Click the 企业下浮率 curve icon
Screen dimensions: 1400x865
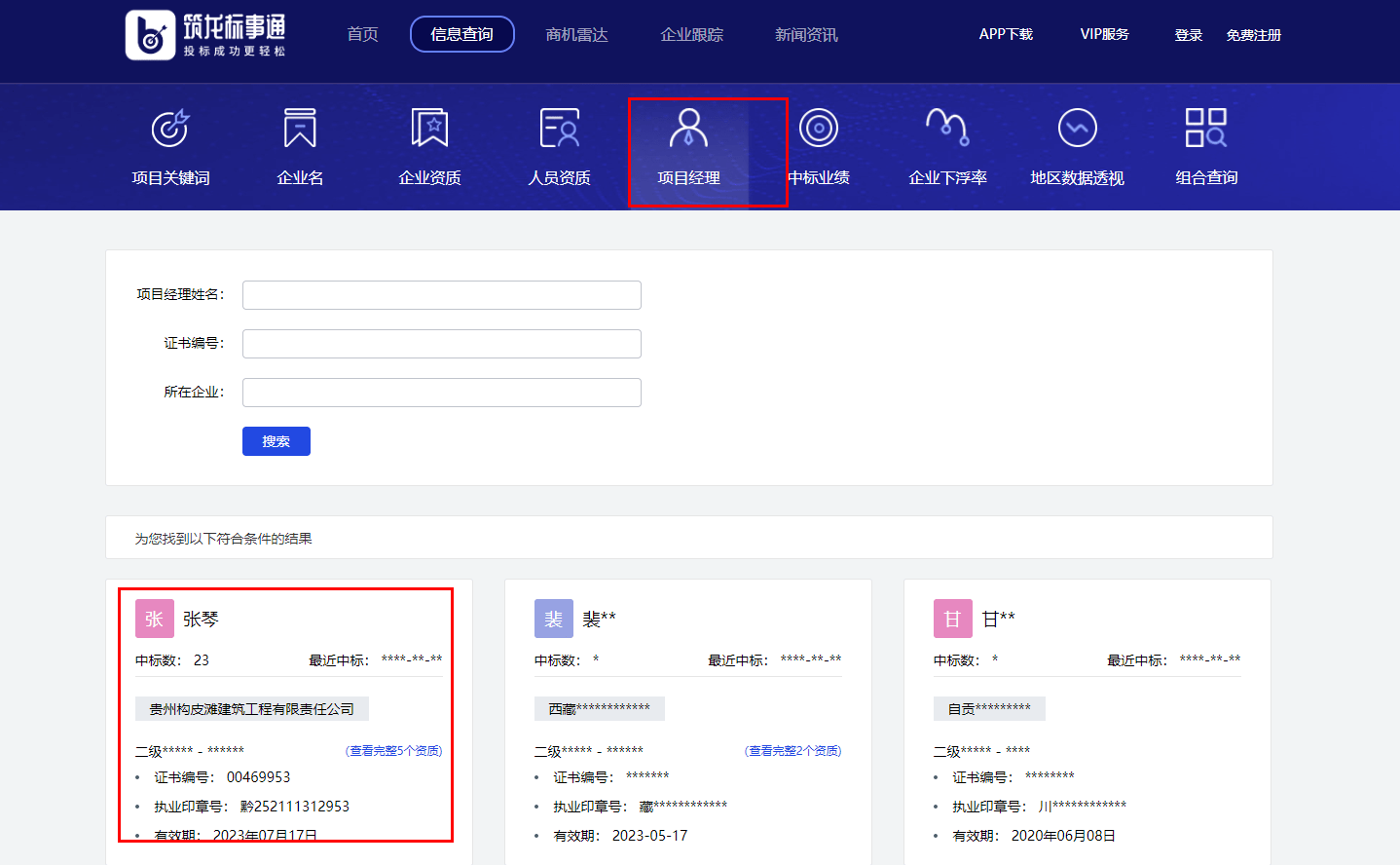tap(947, 129)
